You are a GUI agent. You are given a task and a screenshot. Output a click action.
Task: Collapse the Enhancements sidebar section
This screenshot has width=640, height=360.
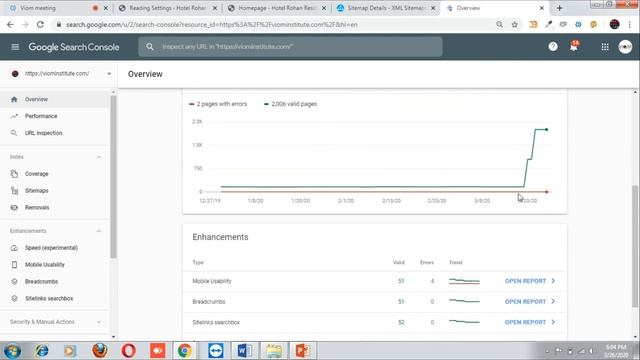(x=99, y=231)
